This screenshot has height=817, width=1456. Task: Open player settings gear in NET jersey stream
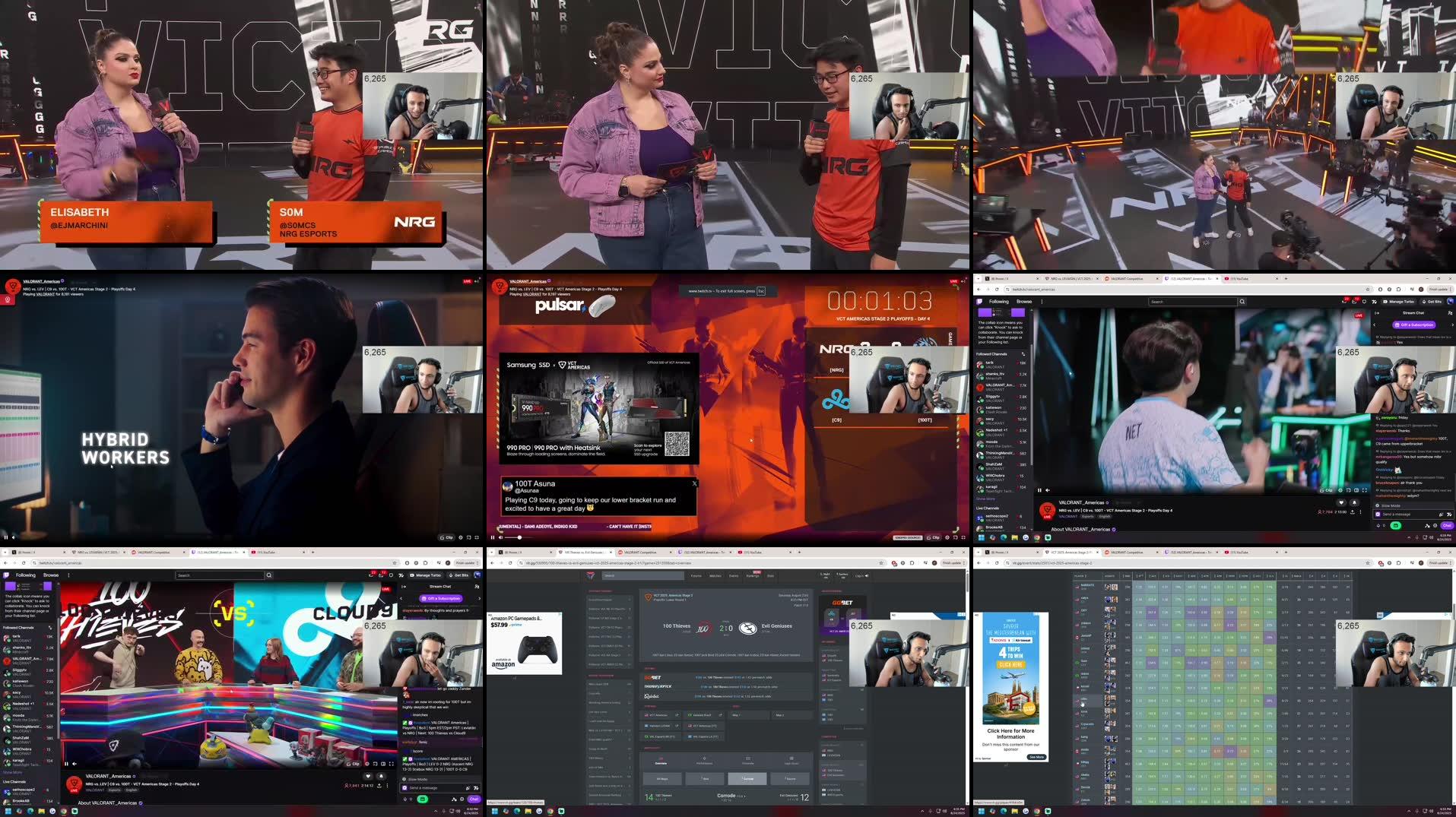[x=1340, y=490]
